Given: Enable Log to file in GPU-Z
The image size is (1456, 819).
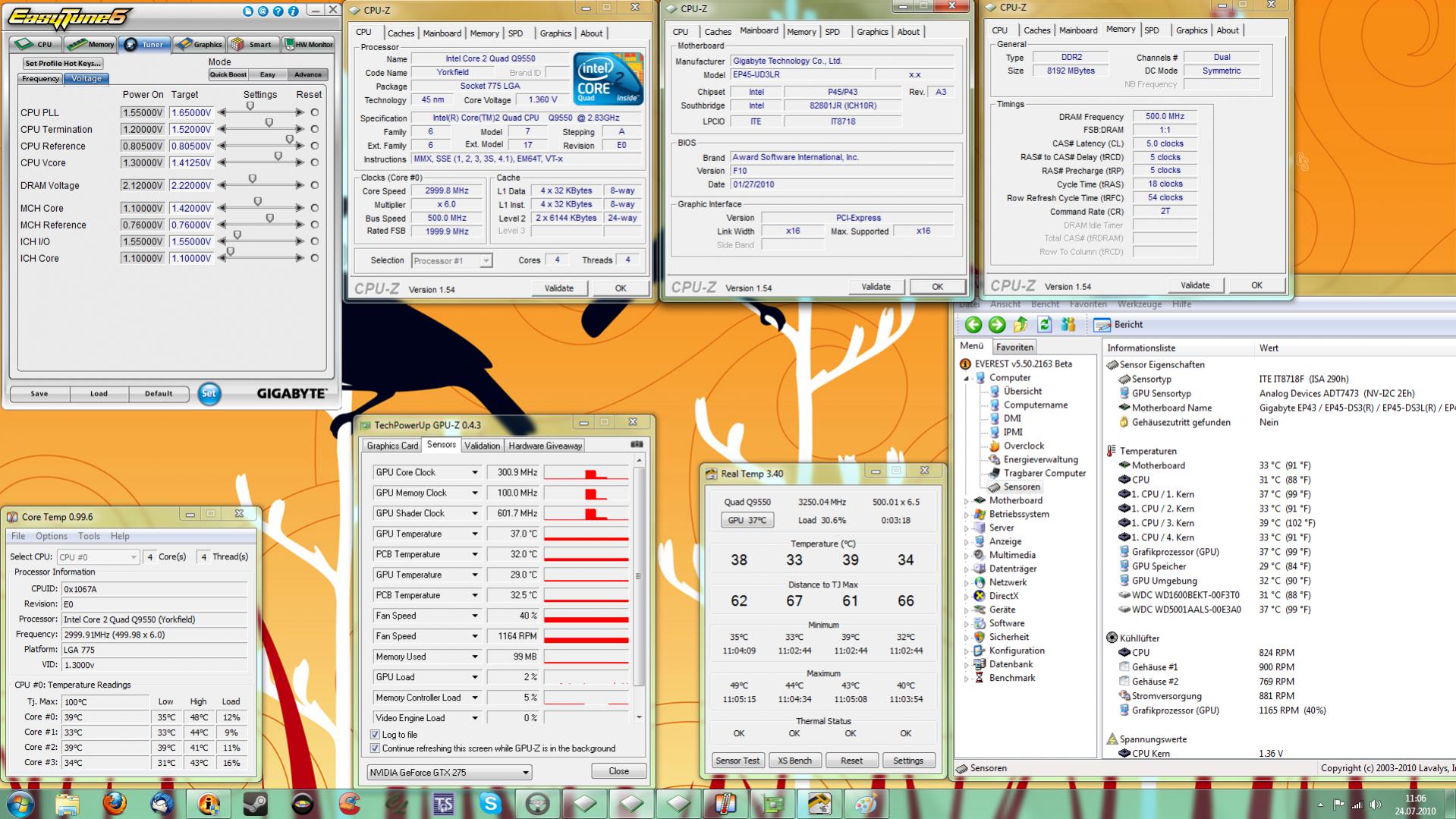Looking at the screenshot, I should (x=375, y=735).
